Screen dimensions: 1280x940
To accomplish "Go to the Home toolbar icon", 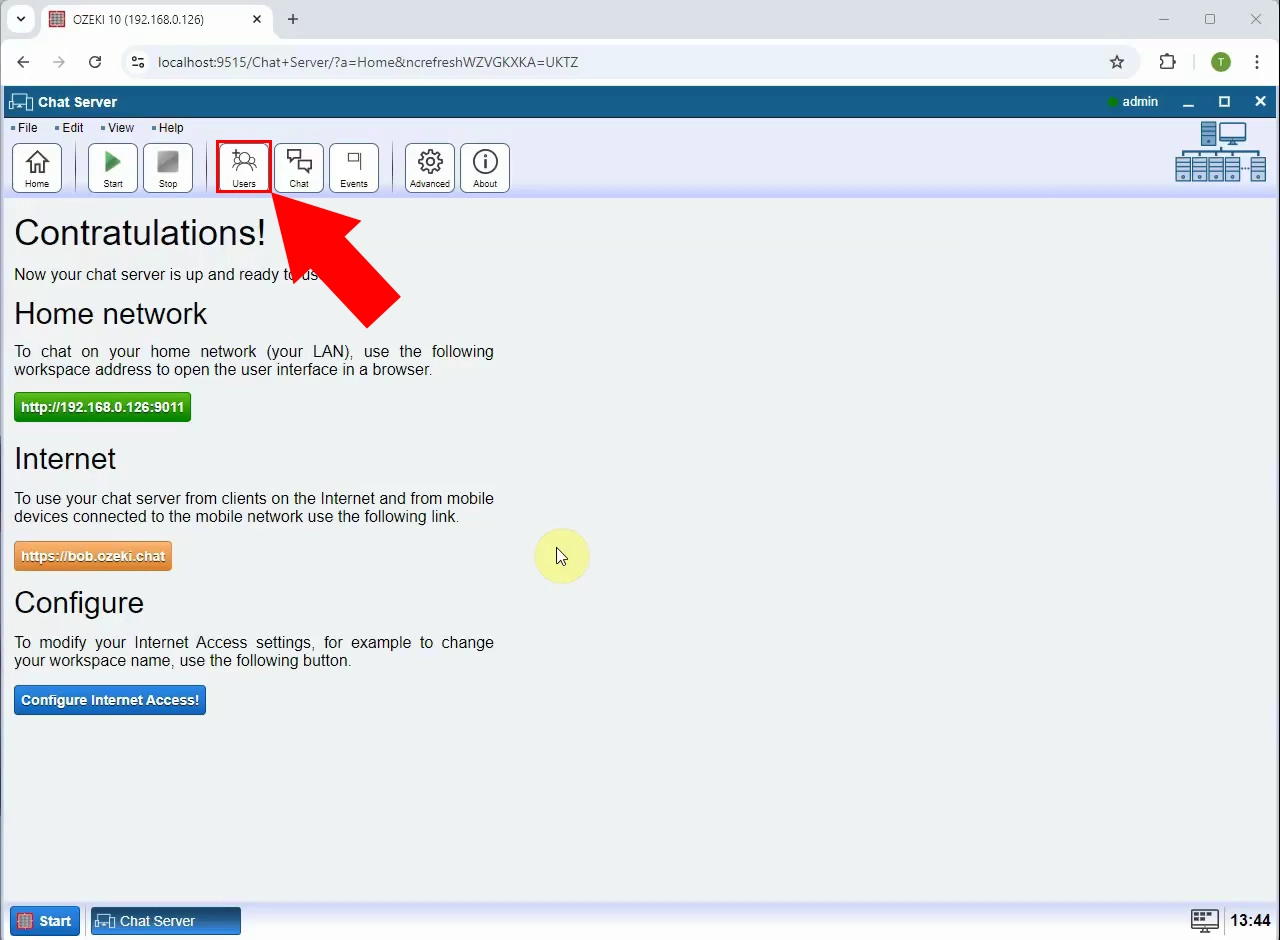I will pos(37,168).
